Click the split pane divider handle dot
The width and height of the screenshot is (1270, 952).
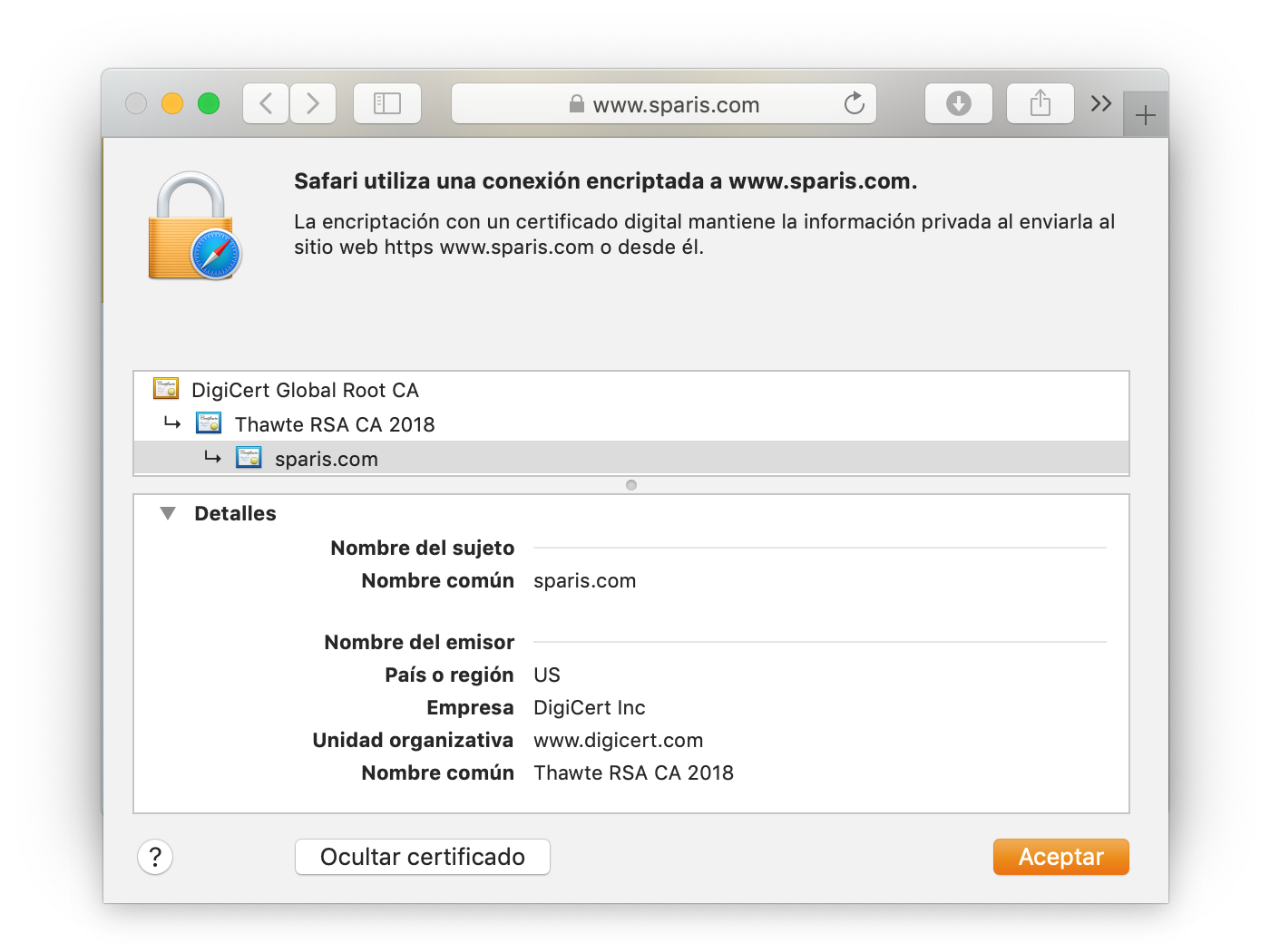[631, 485]
